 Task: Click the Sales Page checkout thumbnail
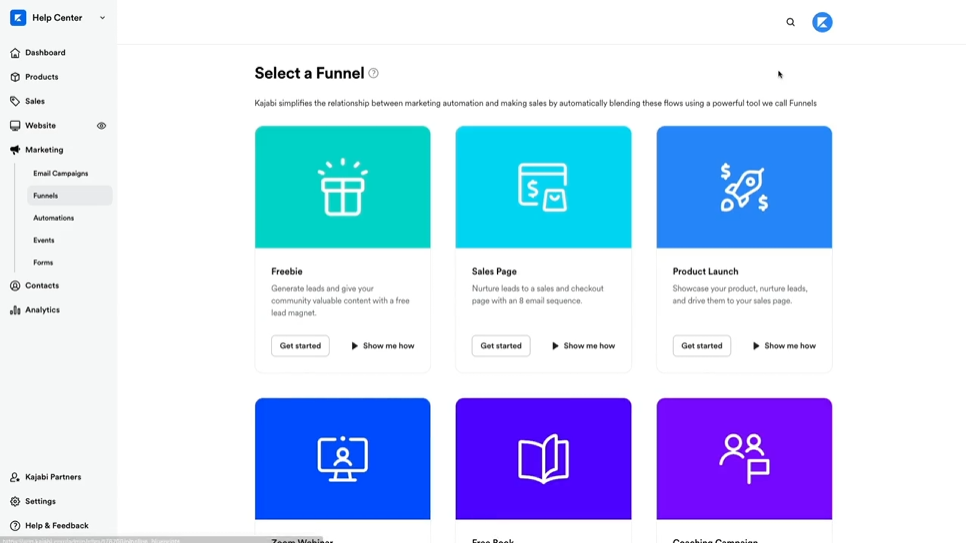click(x=543, y=187)
